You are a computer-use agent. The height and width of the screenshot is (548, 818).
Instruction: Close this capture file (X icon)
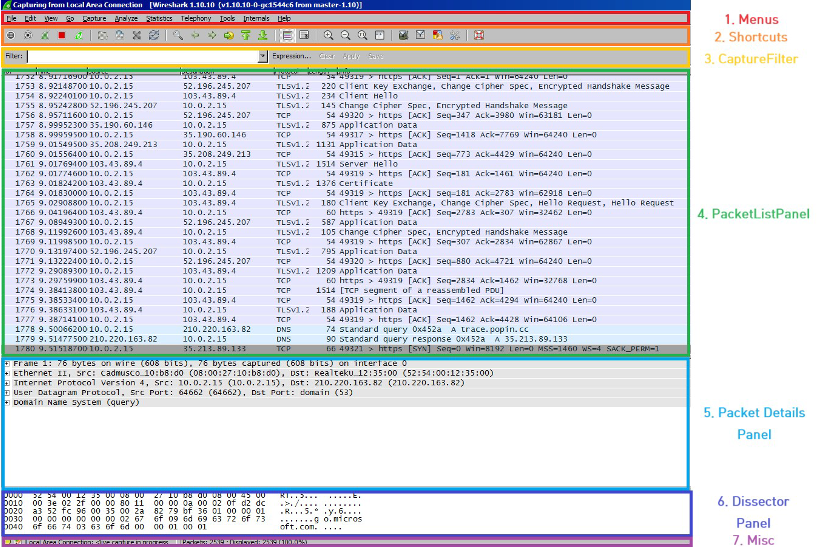tap(137, 35)
